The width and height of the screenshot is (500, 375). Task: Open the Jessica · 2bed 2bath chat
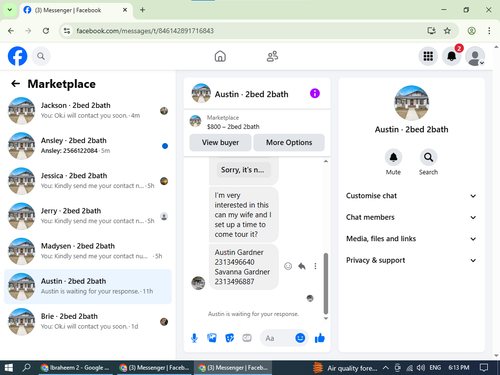pos(88,181)
